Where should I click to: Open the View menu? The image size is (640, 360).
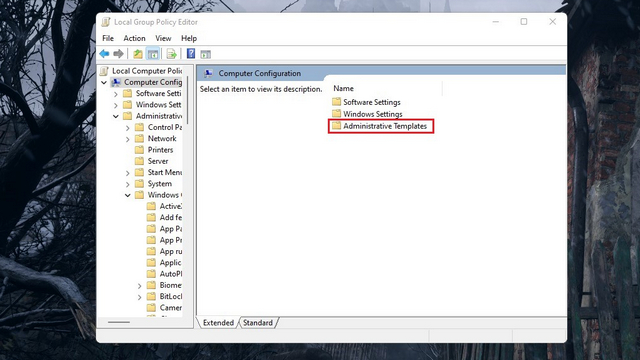point(163,38)
